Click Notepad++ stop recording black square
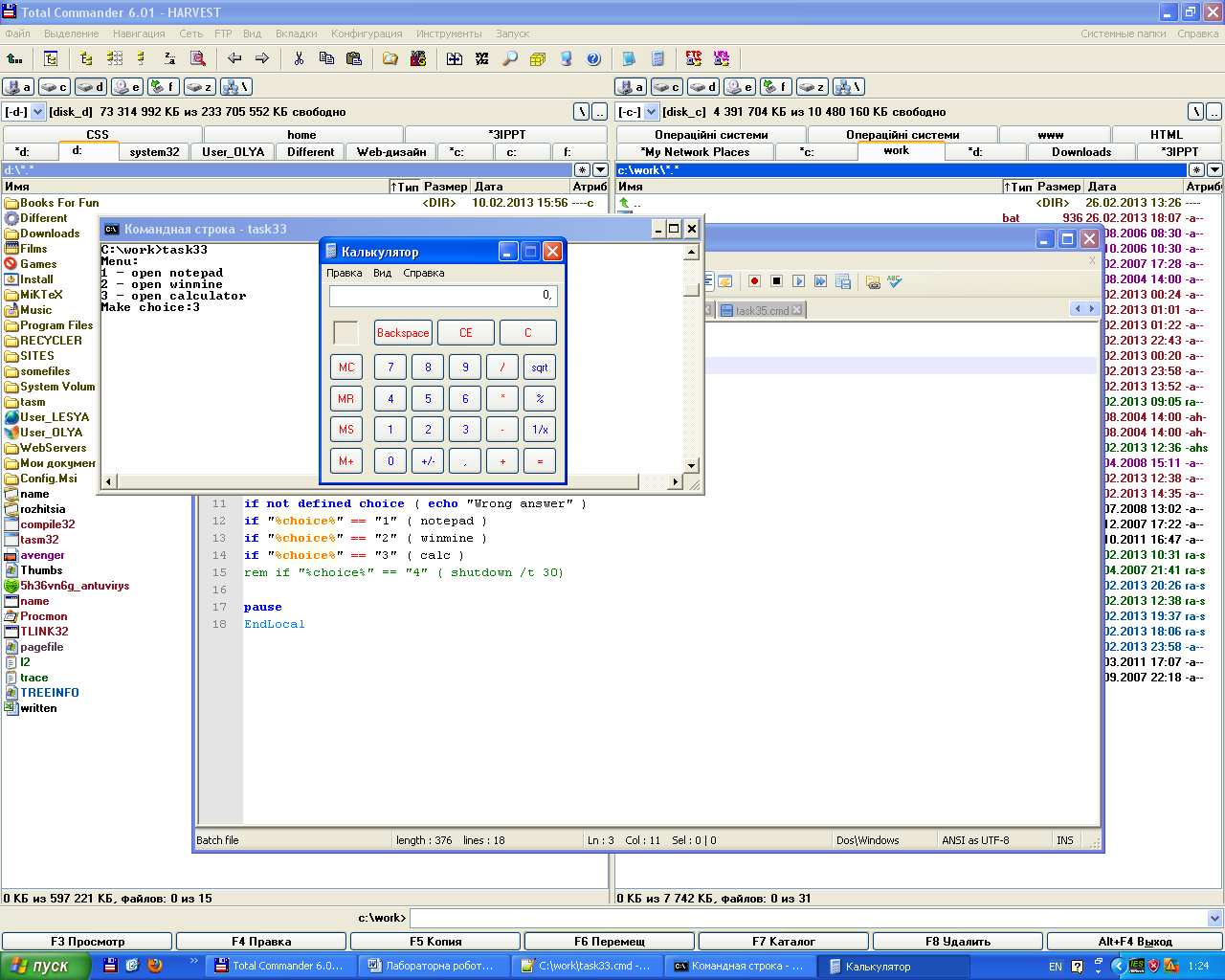1225x980 pixels. (x=776, y=281)
